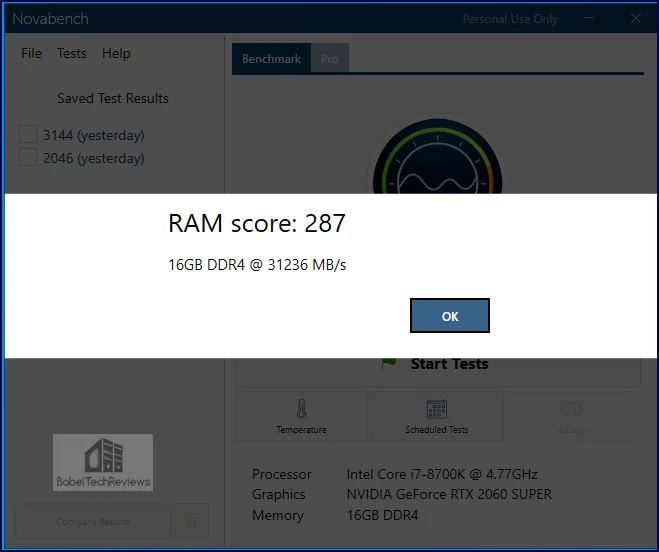The width and height of the screenshot is (659, 552).
Task: Open the Tests menu
Action: click(x=72, y=53)
